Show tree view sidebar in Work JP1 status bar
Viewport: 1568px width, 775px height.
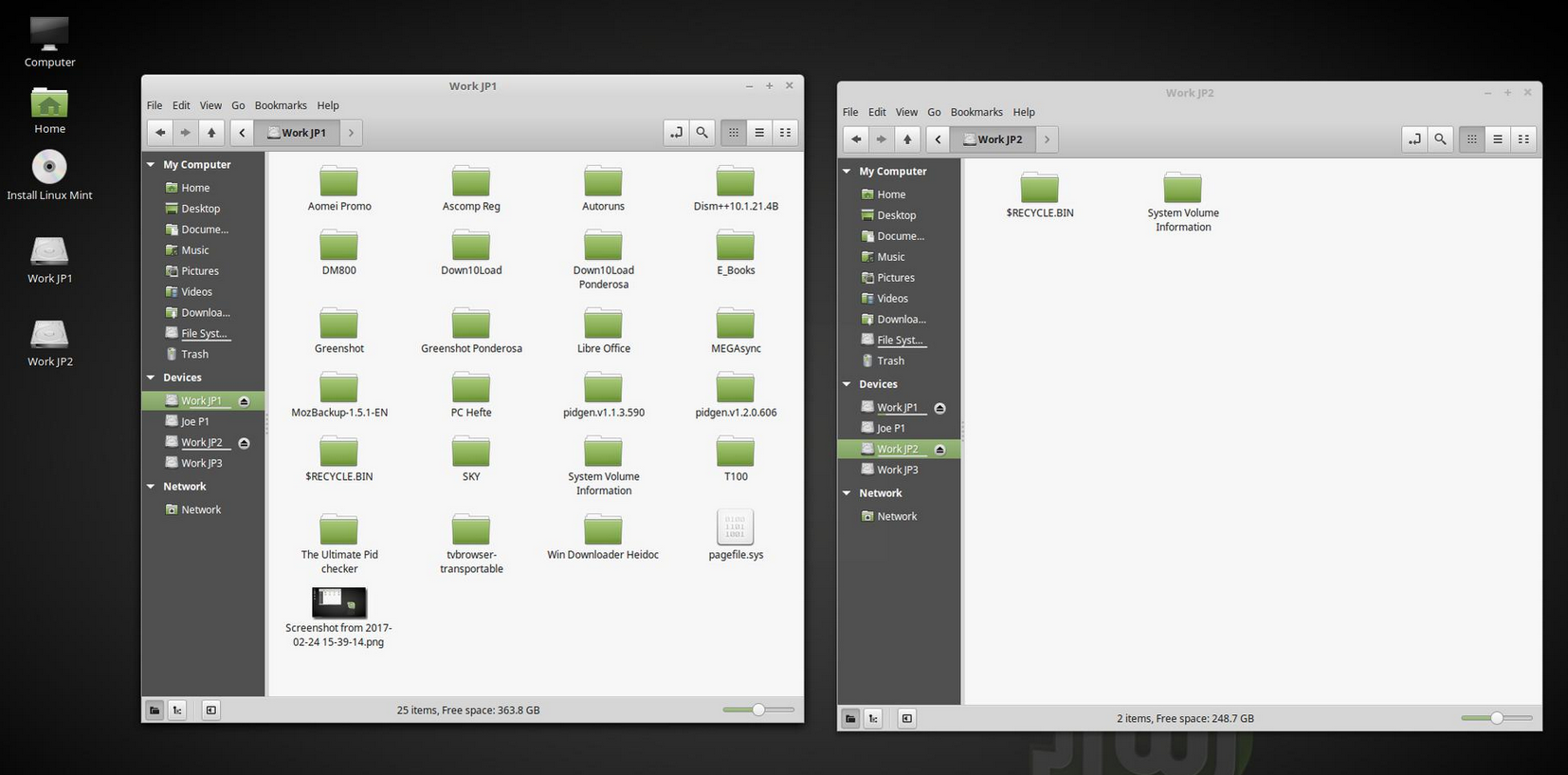pyautogui.click(x=177, y=710)
